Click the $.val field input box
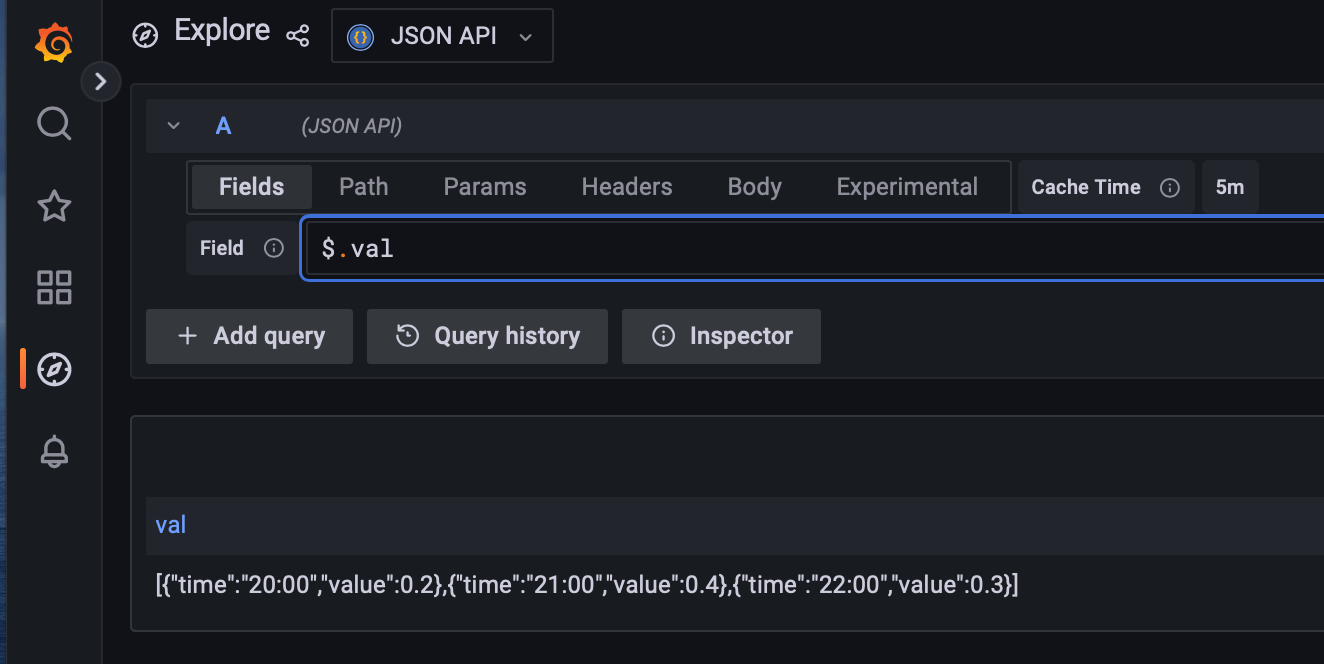Screen dimensions: 1324x664 (800, 248)
